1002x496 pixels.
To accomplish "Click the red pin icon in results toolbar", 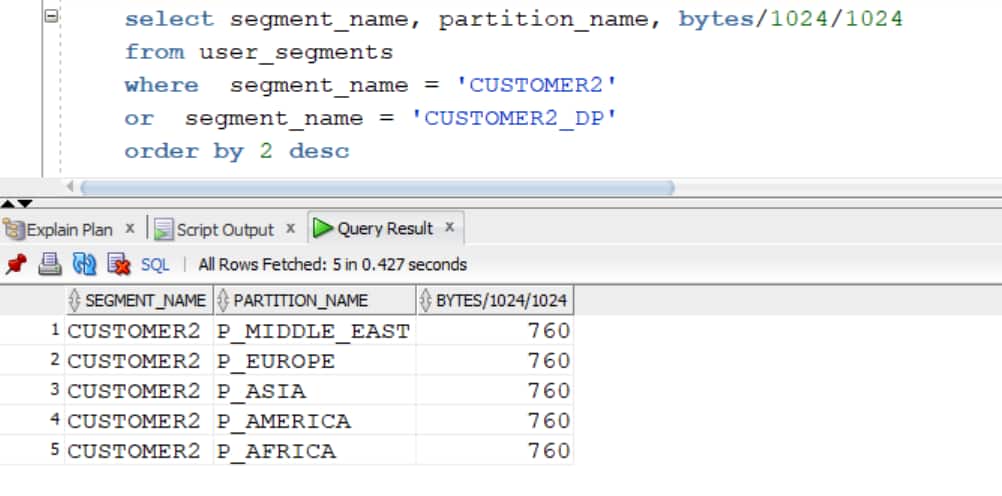I will (x=15, y=264).
